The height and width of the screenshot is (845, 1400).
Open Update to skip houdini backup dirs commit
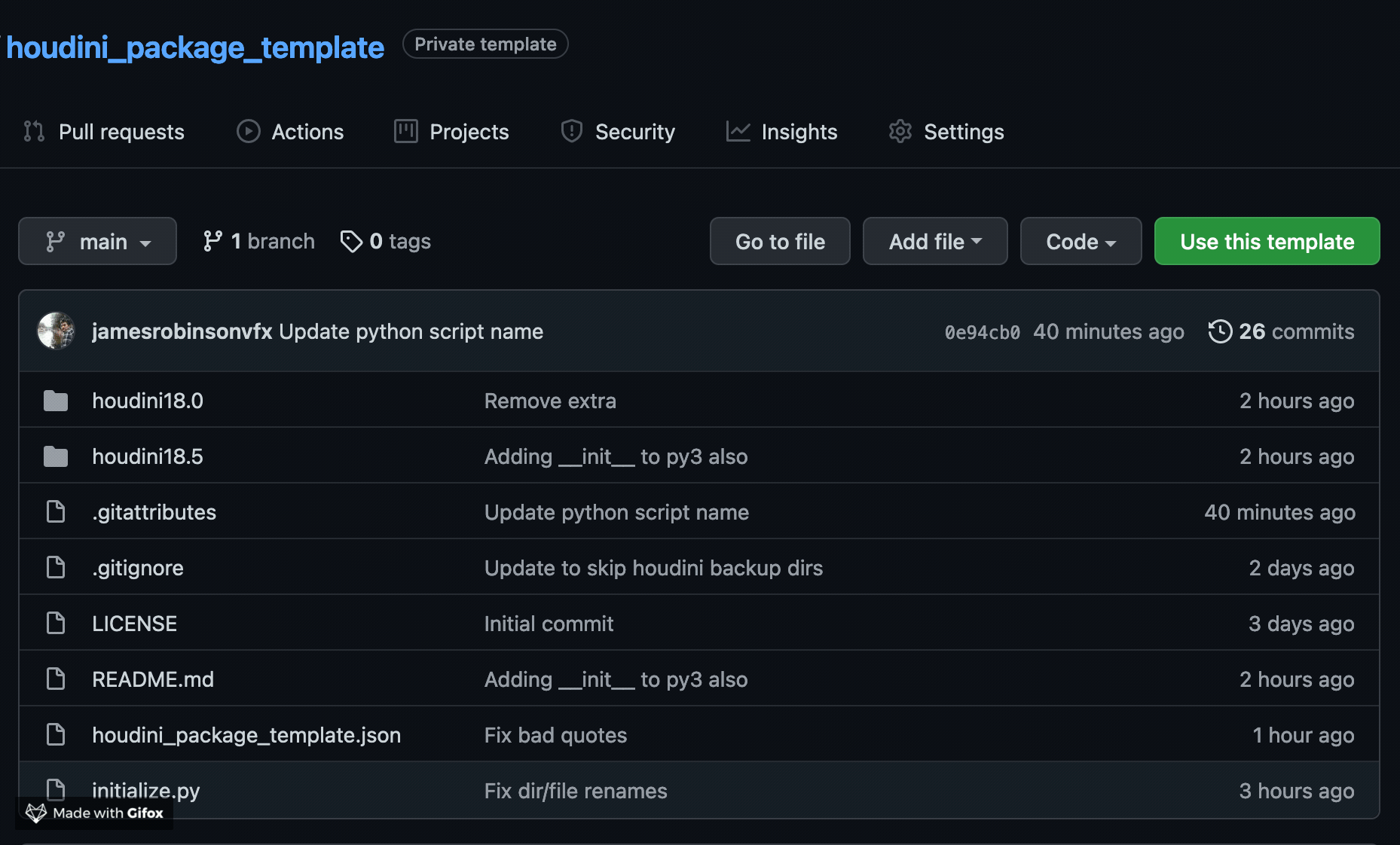pyautogui.click(x=653, y=568)
